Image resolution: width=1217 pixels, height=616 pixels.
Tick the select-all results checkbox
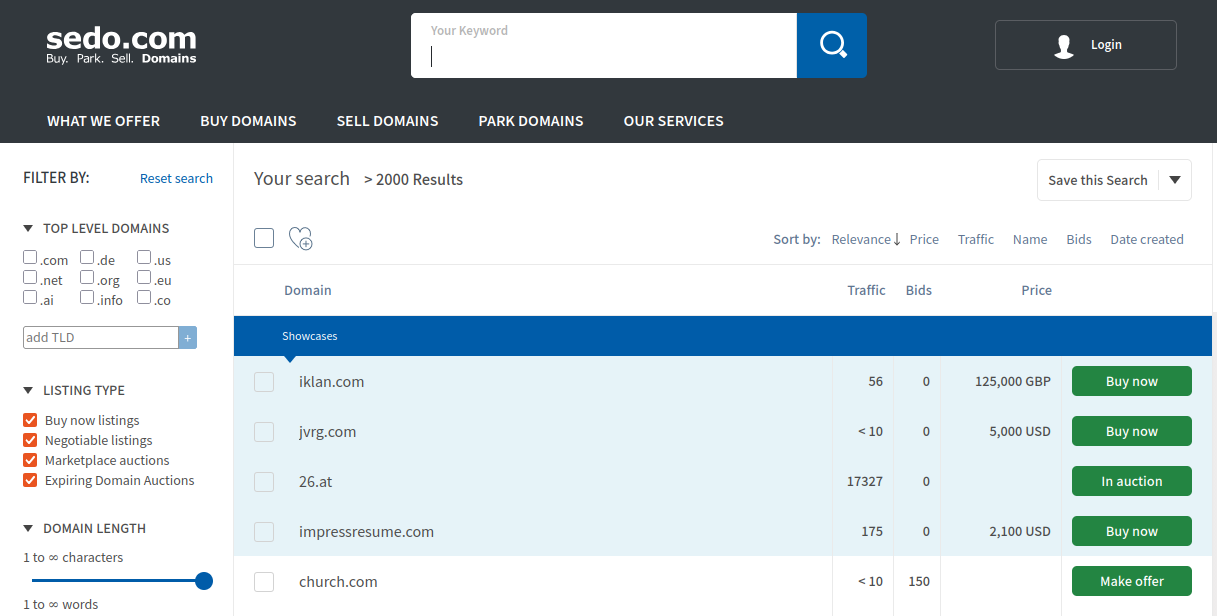(264, 238)
